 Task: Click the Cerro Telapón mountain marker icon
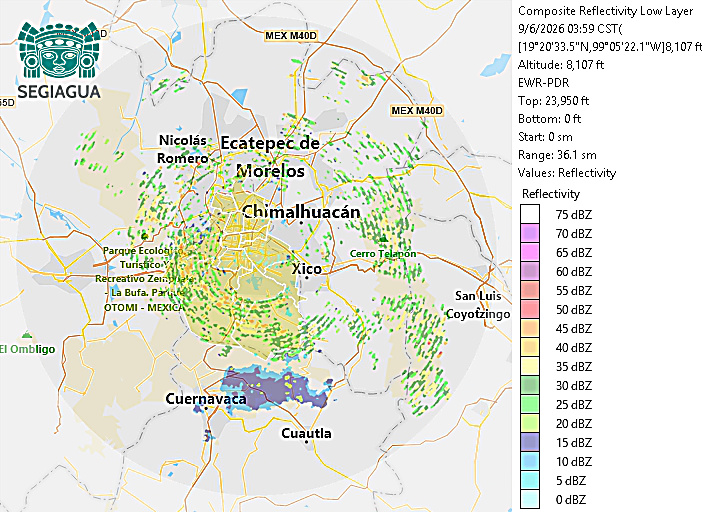tap(383, 239)
